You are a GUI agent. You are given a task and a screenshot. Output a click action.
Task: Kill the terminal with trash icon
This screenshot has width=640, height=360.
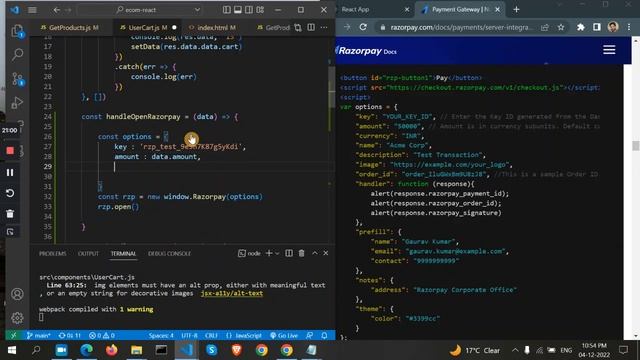click(302, 253)
